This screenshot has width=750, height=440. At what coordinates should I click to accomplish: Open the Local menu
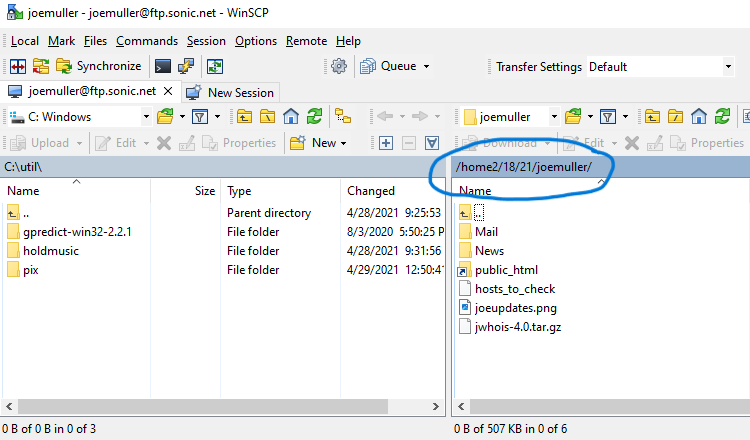click(x=24, y=41)
